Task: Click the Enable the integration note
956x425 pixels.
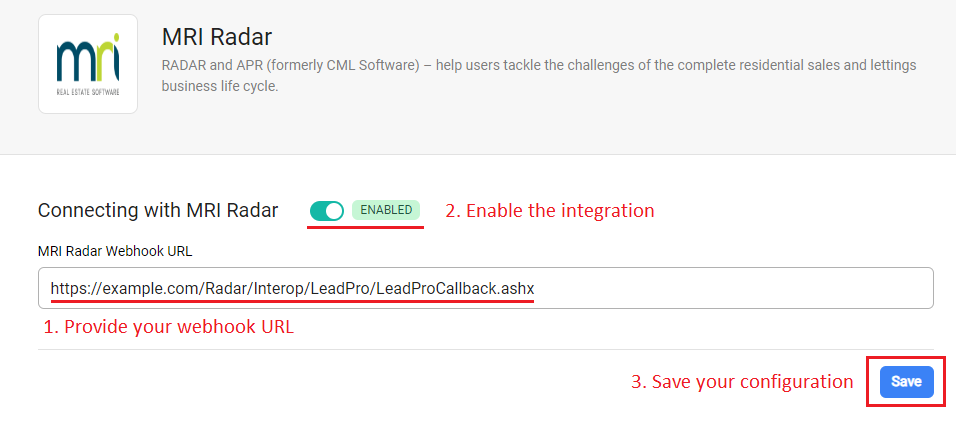Action: pos(550,211)
